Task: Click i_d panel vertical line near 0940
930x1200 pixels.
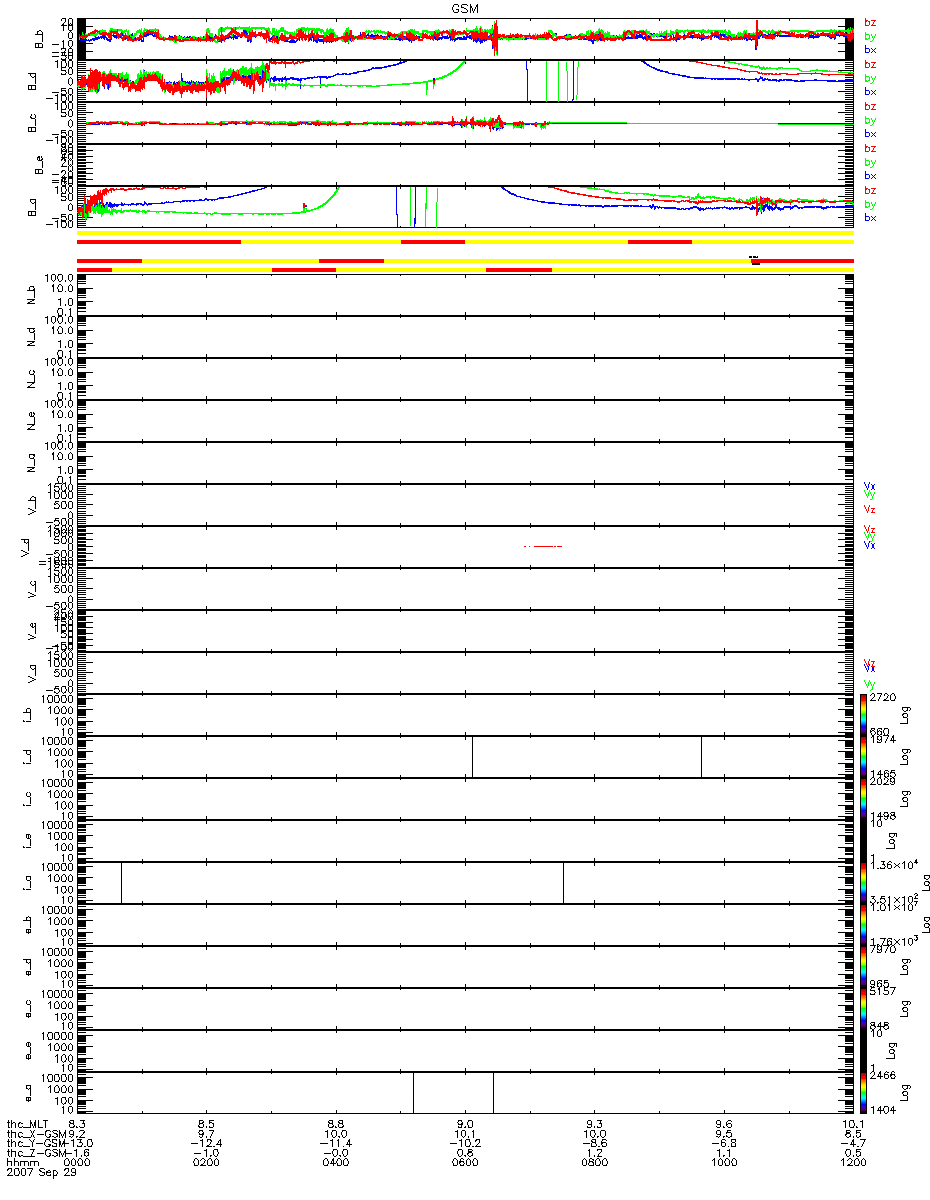Action: (701, 756)
